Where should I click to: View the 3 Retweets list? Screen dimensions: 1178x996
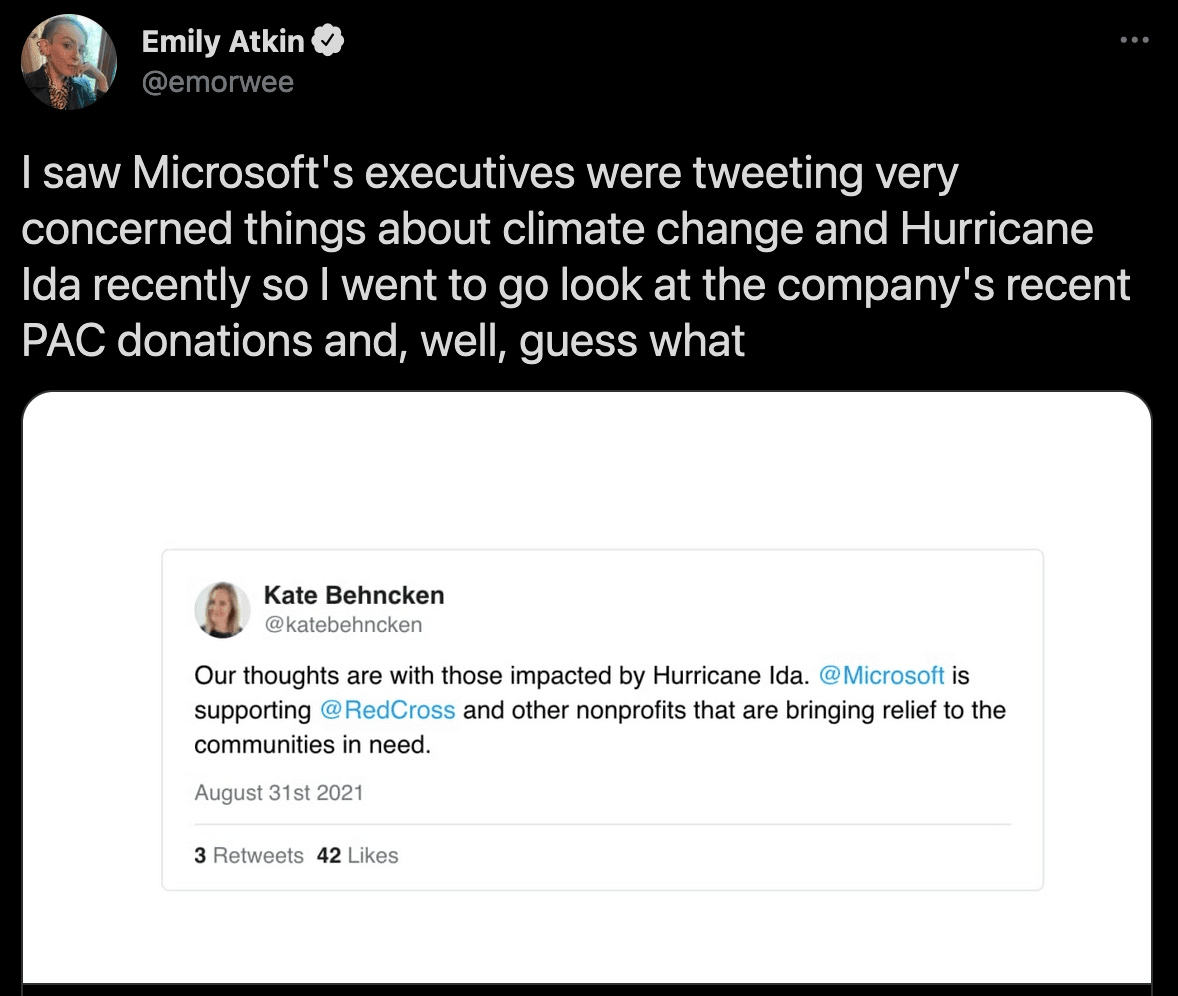248,856
